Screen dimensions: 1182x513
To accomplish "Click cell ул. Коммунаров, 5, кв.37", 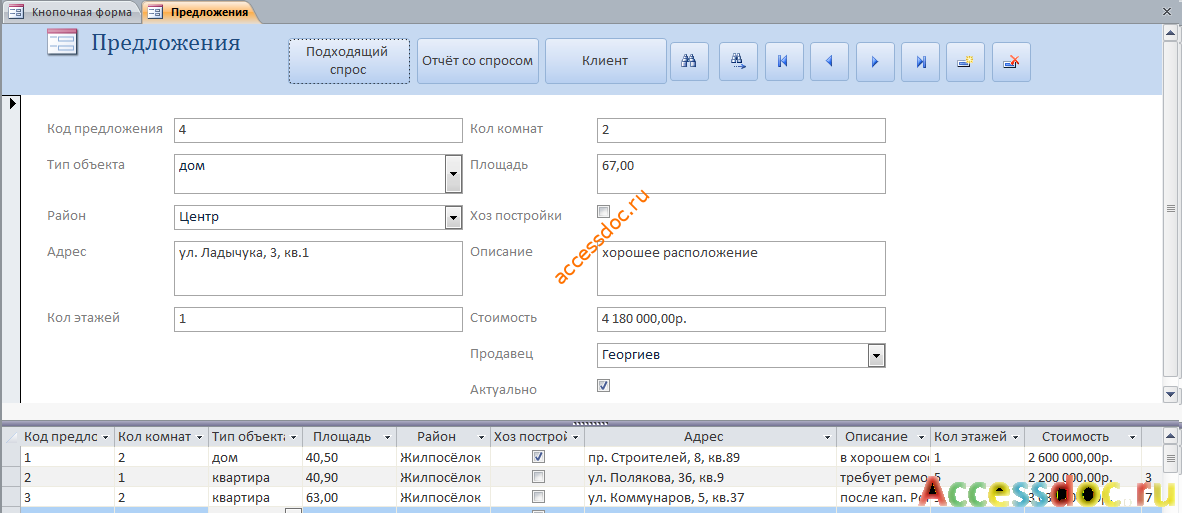I will pyautogui.click(x=710, y=496).
